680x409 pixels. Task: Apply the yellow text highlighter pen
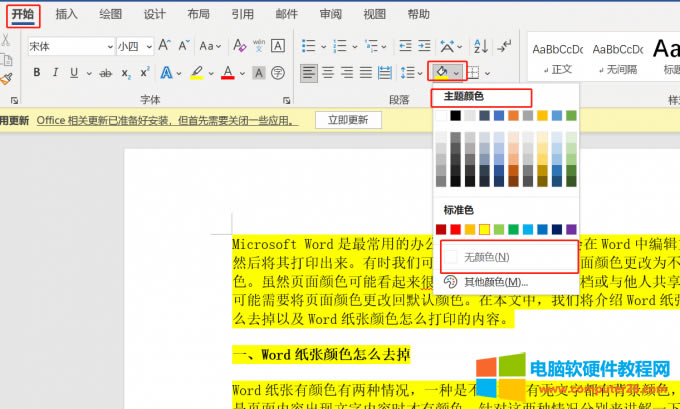click(196, 72)
